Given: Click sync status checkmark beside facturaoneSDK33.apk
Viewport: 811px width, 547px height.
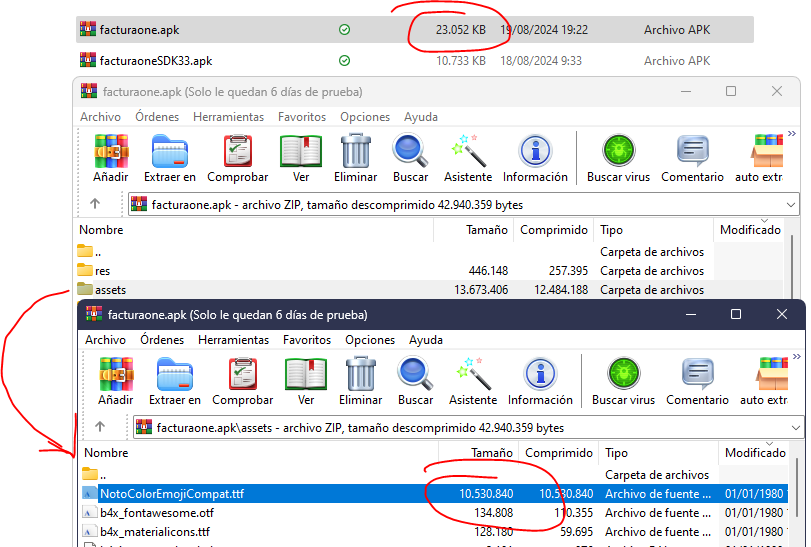Looking at the screenshot, I should pyautogui.click(x=344, y=61).
